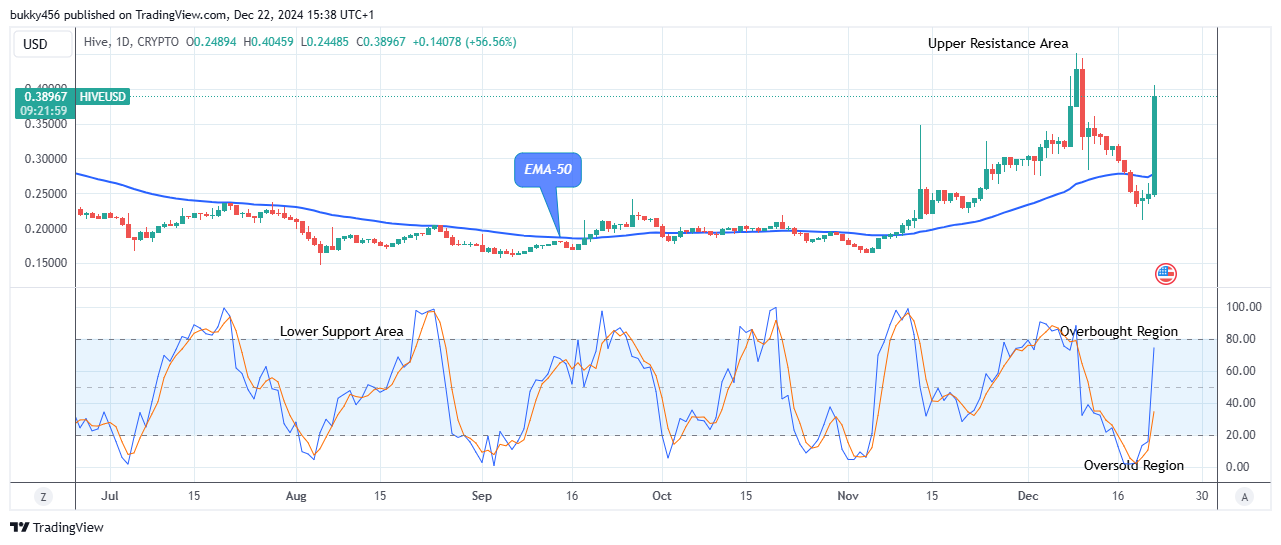Screen dimensions: 1281x545
Task: Click the Dec label on time axis
Action: (1028, 496)
